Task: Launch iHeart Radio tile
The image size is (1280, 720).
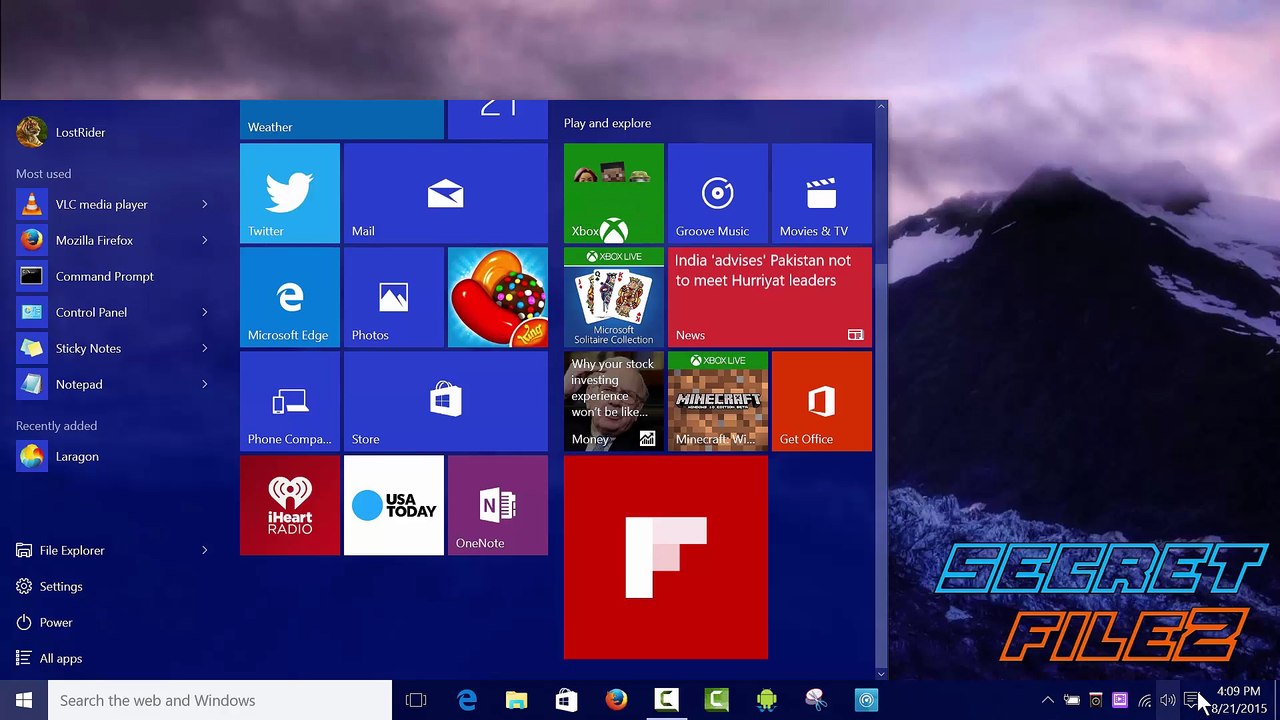Action: 290,505
